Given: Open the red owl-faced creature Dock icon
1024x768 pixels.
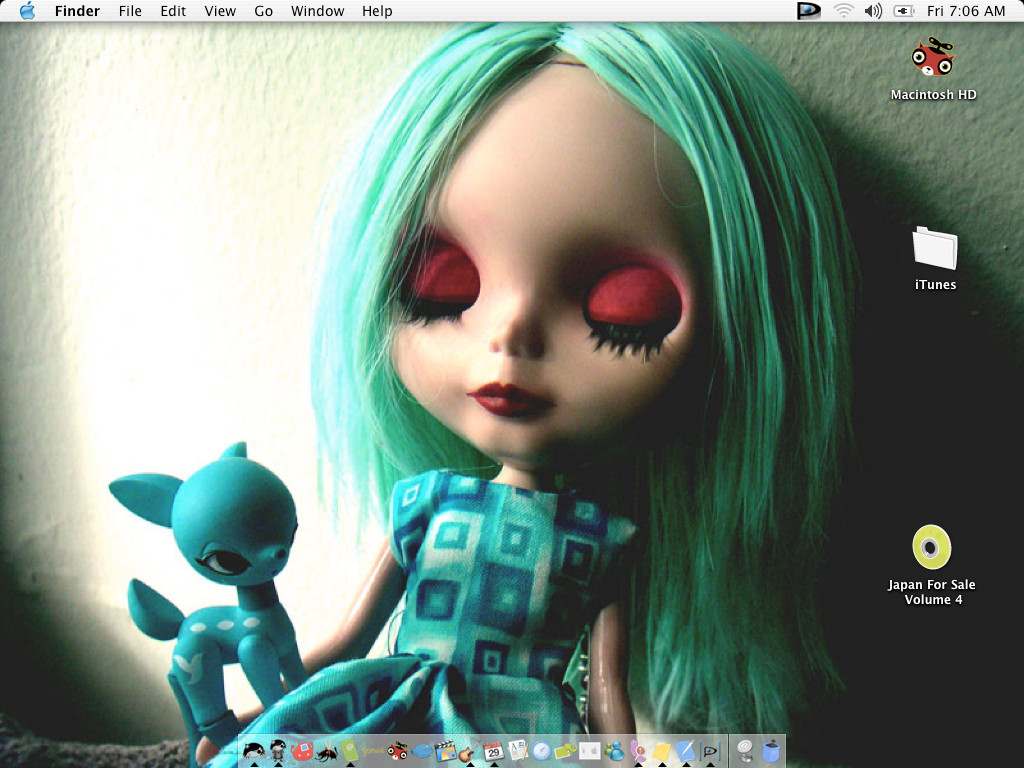Looking at the screenshot, I should tap(397, 751).
